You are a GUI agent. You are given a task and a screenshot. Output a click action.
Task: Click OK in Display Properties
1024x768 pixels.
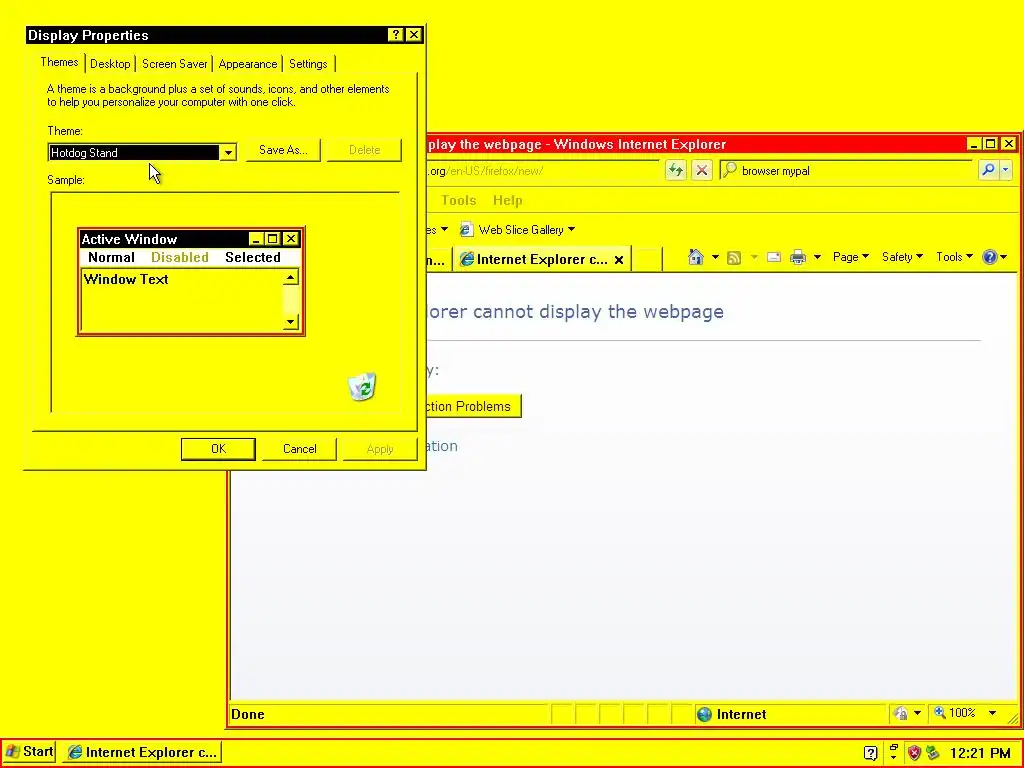218,449
